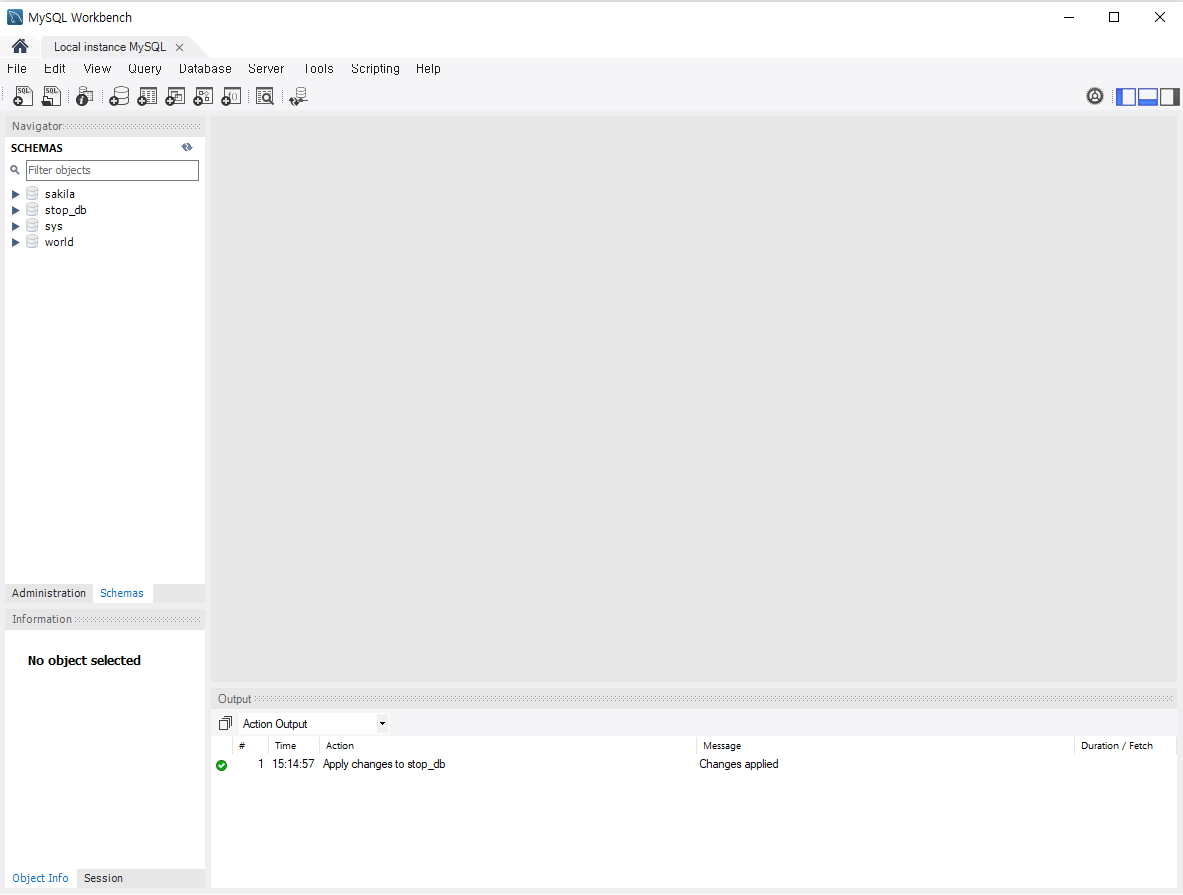Expand the stop_db schema
The height and width of the screenshot is (895, 1183).
click(x=16, y=211)
